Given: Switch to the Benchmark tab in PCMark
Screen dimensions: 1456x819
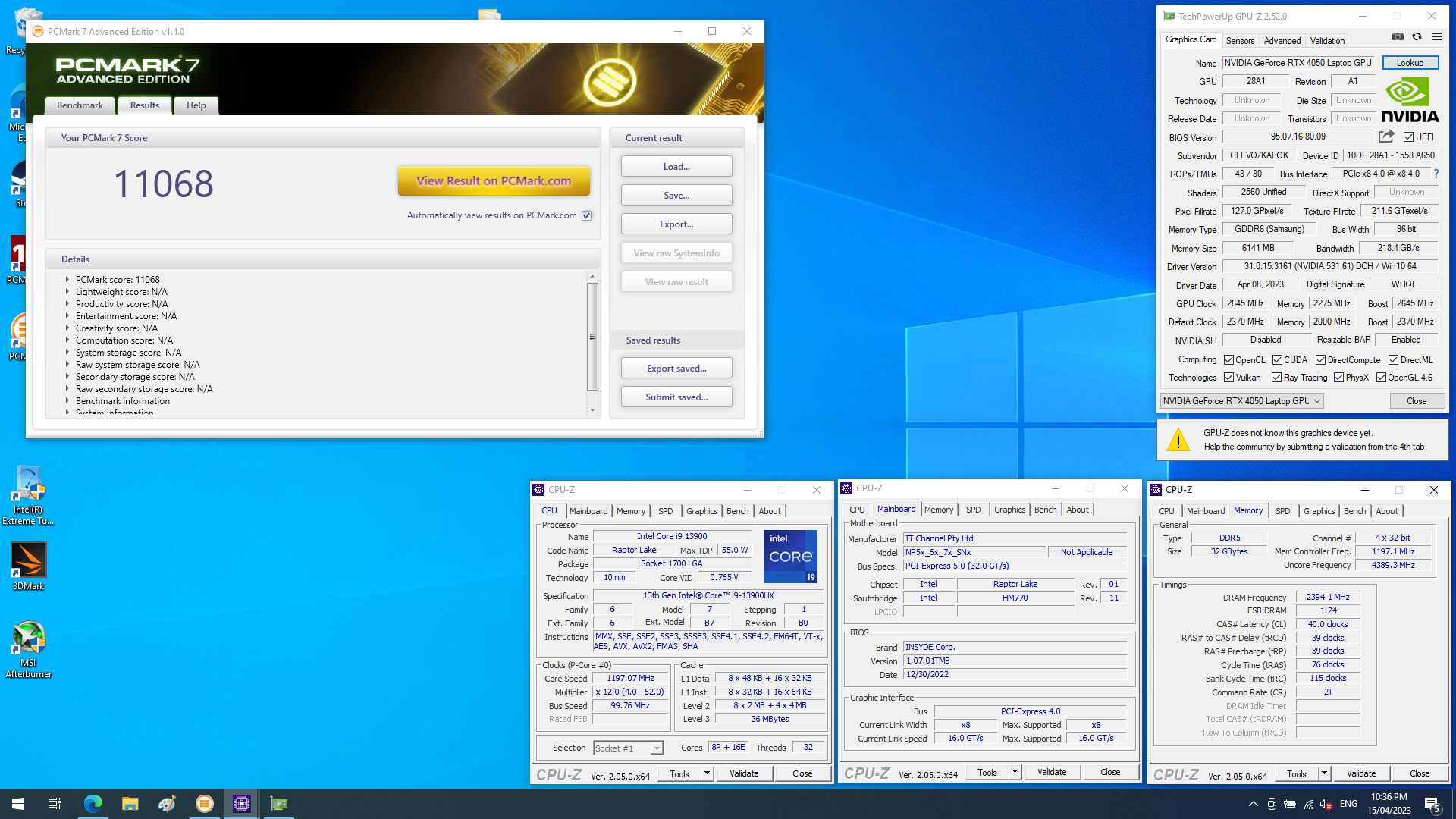Looking at the screenshot, I should click(x=80, y=105).
